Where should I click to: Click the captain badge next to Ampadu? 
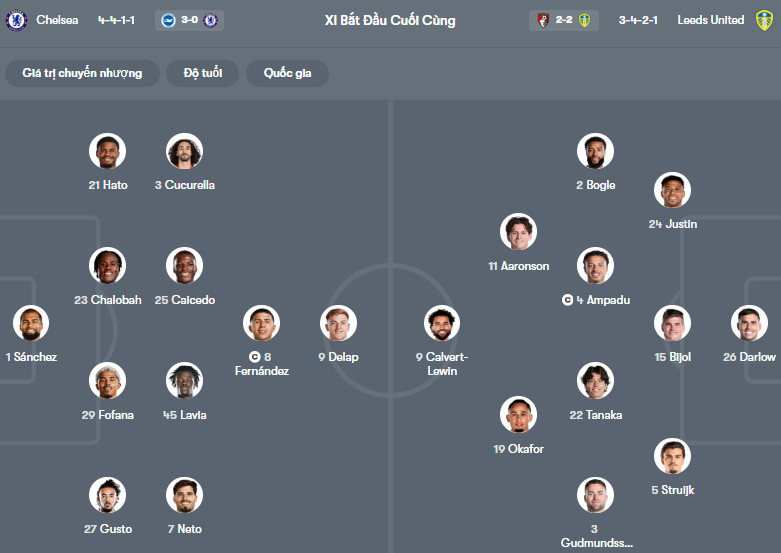click(567, 300)
